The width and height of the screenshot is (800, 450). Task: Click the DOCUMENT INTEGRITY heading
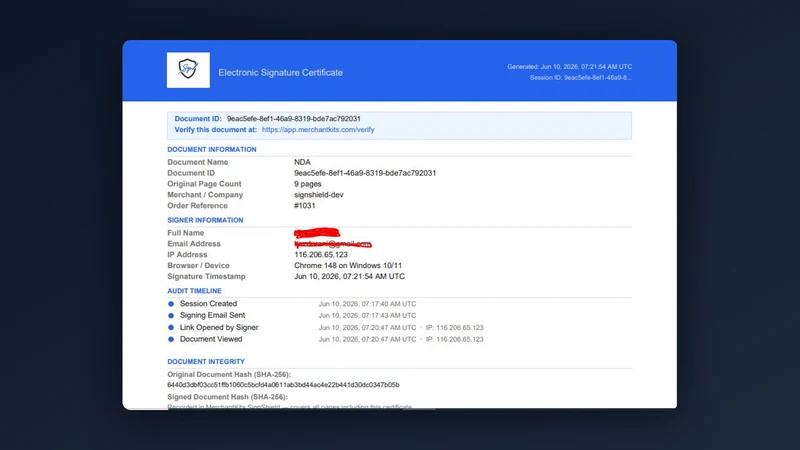pos(206,362)
